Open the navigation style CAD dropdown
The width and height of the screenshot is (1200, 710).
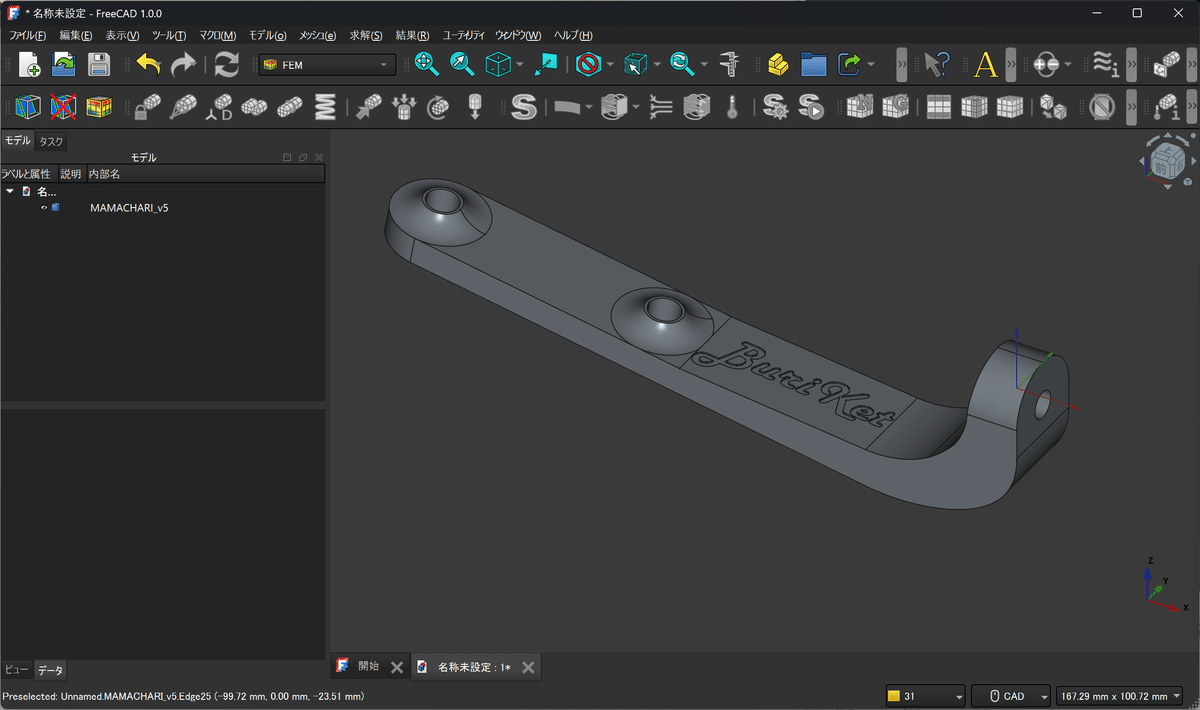point(1011,696)
